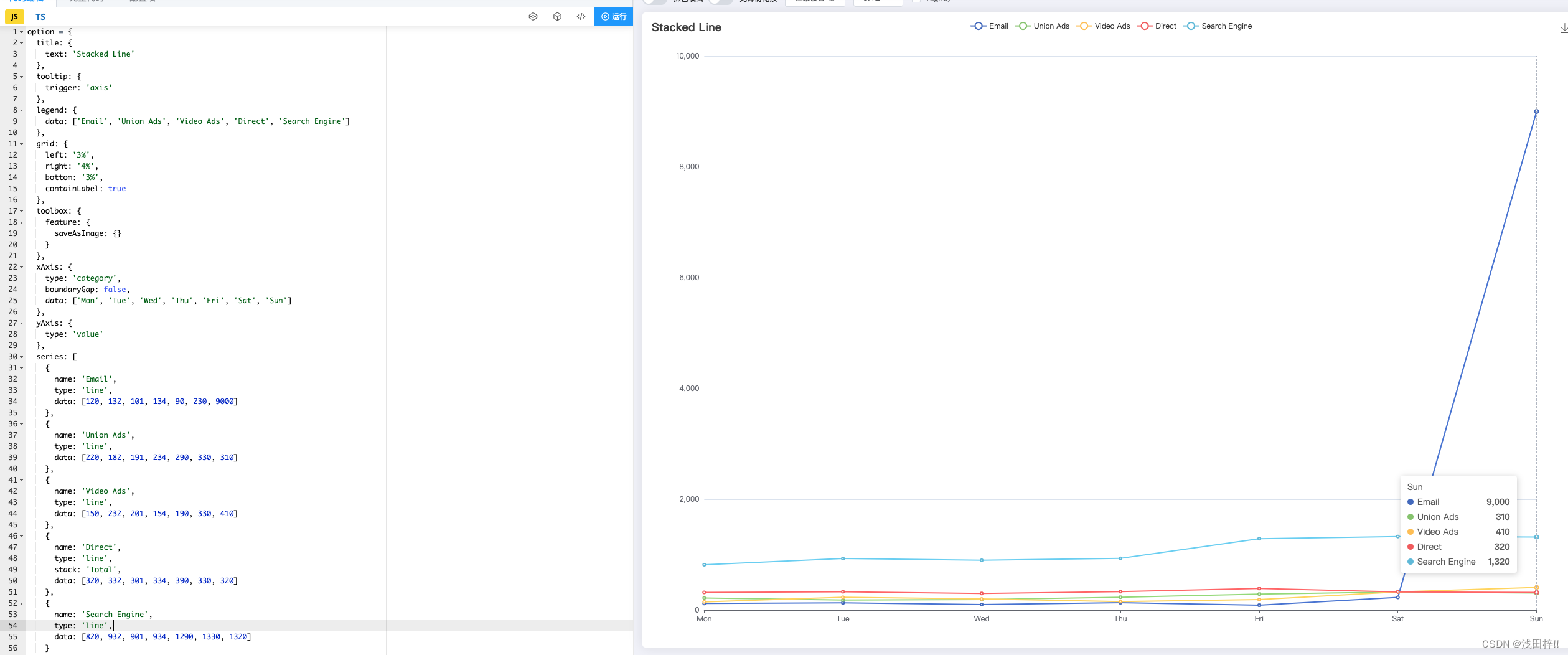1568x655 pixels.
Task: Click the wireframe sphere icon in editor toolbar
Action: (533, 17)
